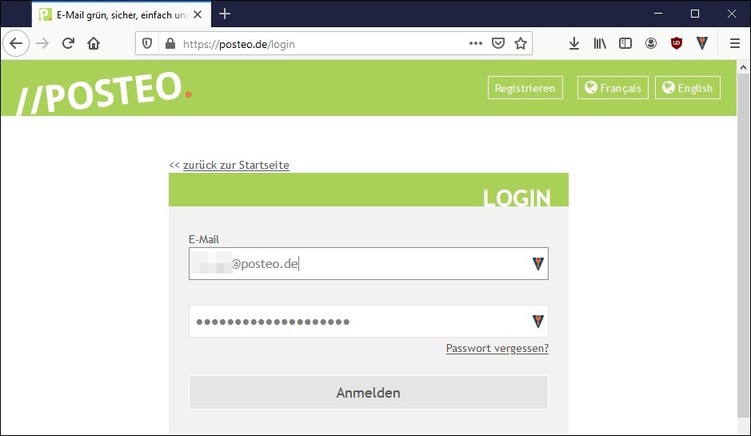Open password manager icon in E-Mail field
The image size is (751, 436).
click(538, 264)
